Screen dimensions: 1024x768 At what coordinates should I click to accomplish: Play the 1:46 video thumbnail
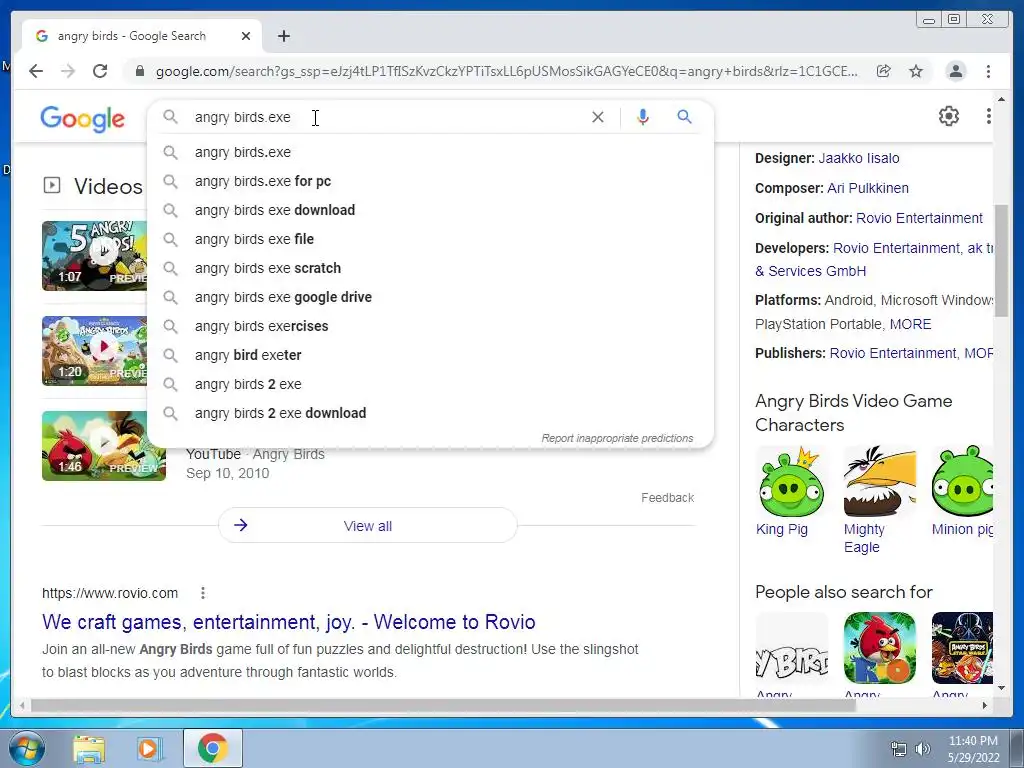104,445
